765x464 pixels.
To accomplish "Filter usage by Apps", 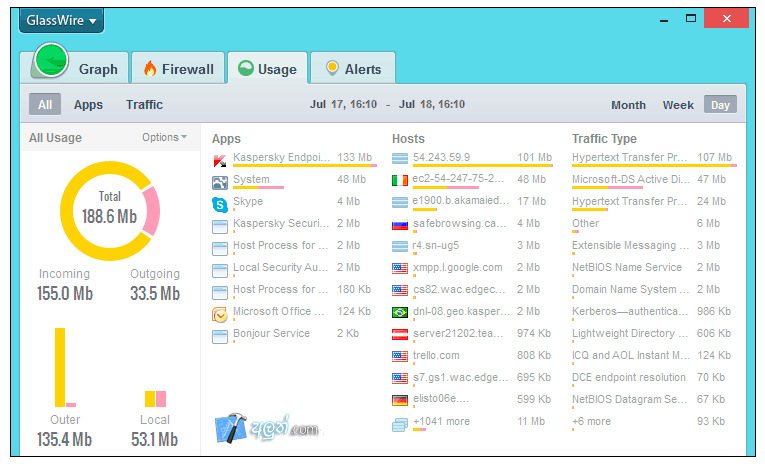I will click(x=88, y=104).
